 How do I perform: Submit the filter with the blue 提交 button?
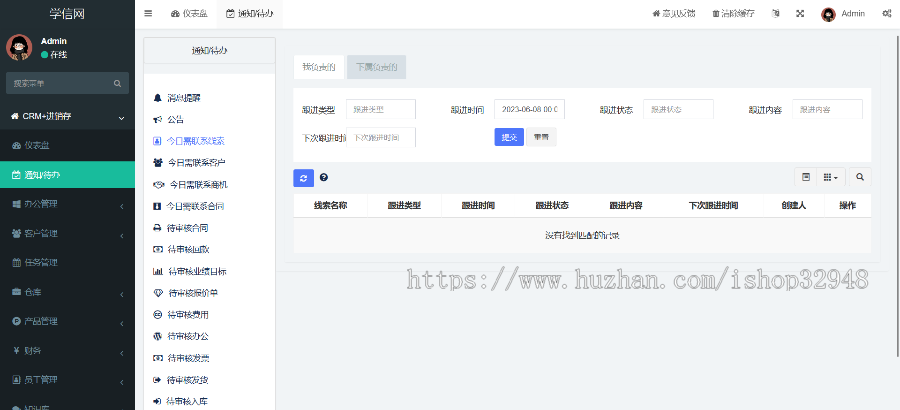coord(509,137)
